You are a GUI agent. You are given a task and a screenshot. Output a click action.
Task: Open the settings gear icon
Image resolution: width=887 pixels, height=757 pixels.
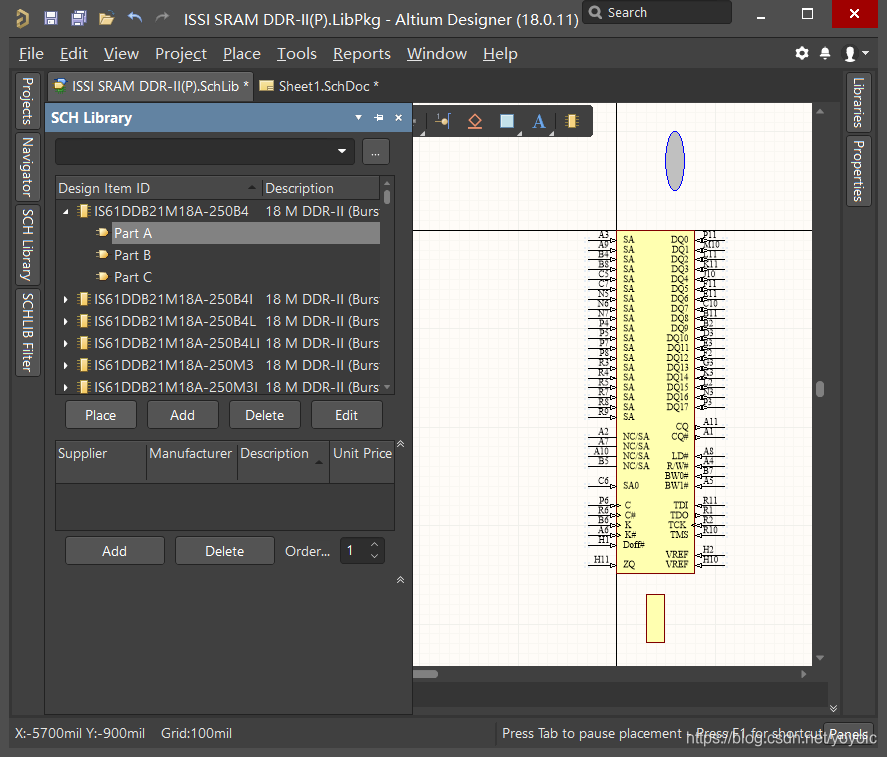802,53
